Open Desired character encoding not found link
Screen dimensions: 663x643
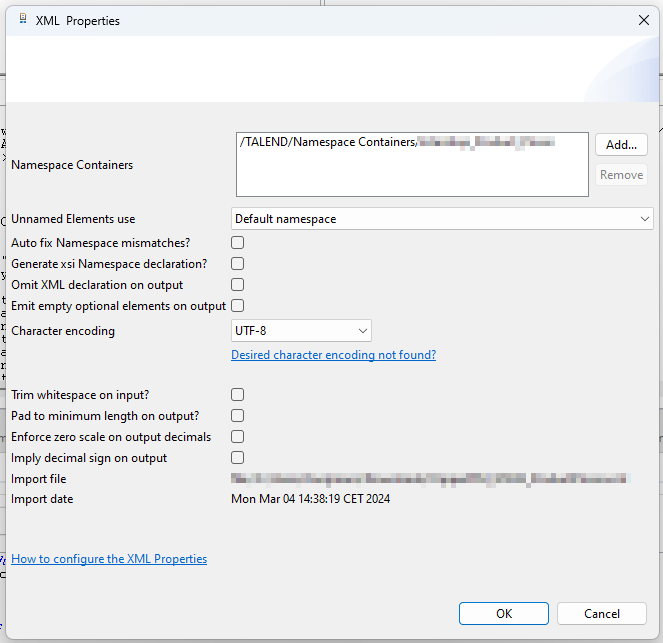(333, 355)
